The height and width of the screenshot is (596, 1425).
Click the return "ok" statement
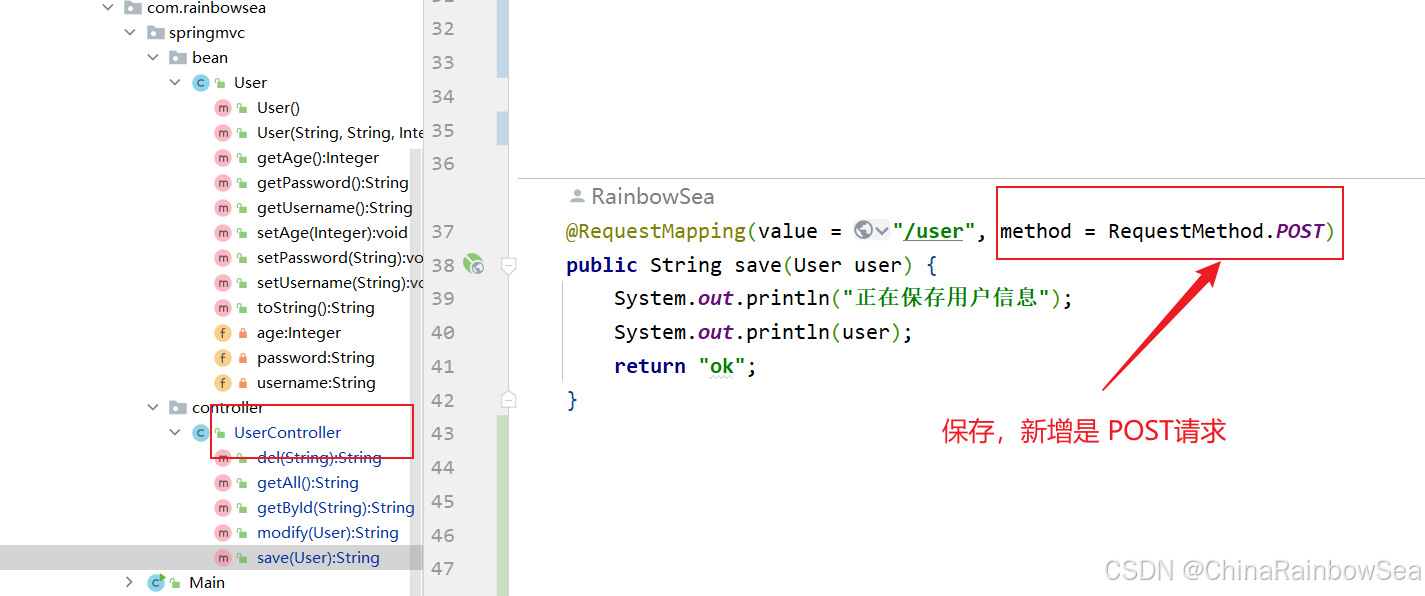click(x=685, y=366)
